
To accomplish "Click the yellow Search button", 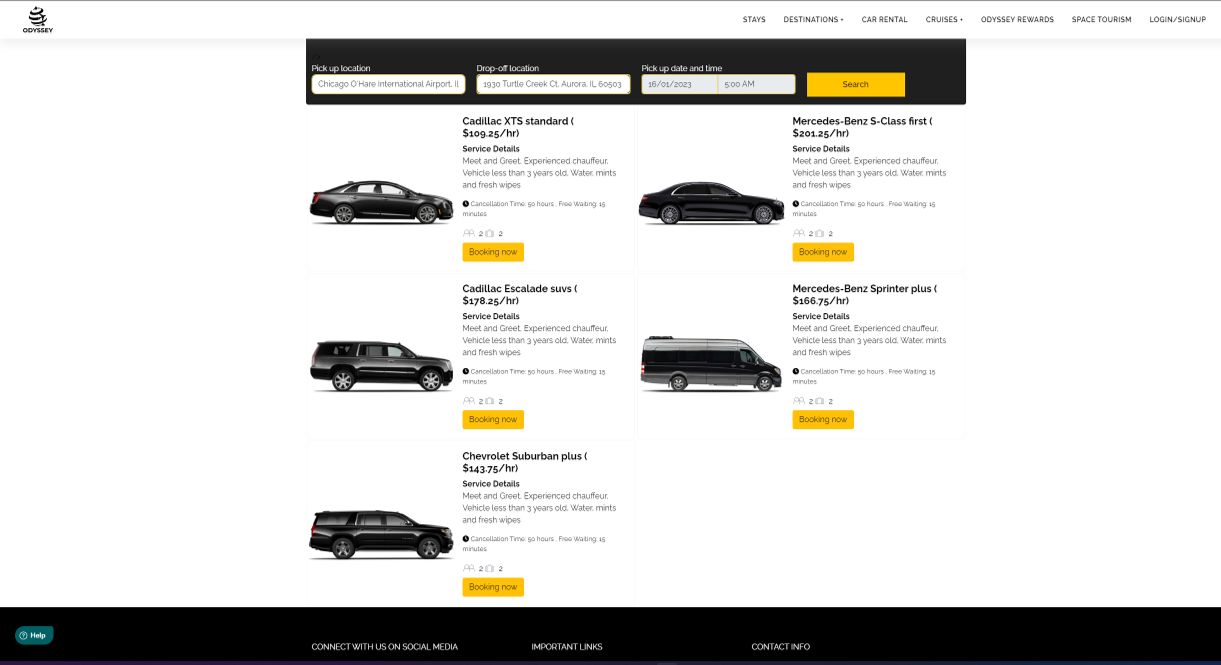I will [x=856, y=84].
